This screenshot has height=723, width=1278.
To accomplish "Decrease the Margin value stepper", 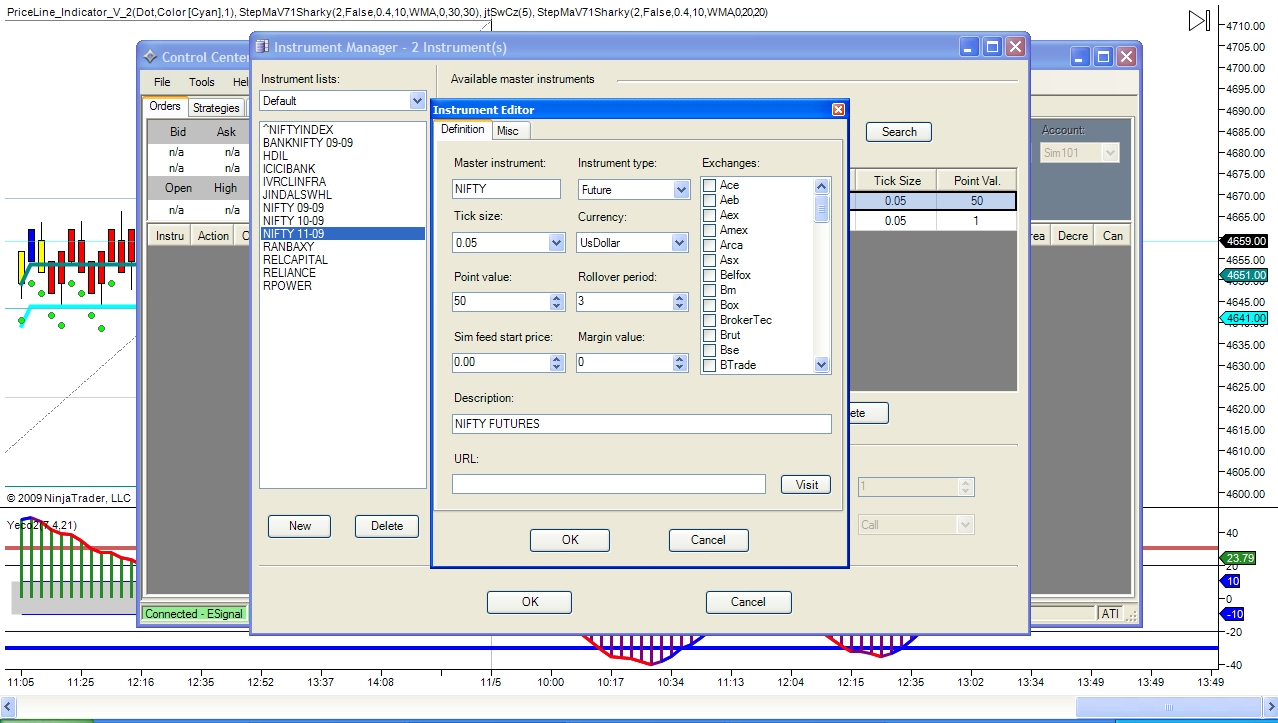I will (x=681, y=366).
